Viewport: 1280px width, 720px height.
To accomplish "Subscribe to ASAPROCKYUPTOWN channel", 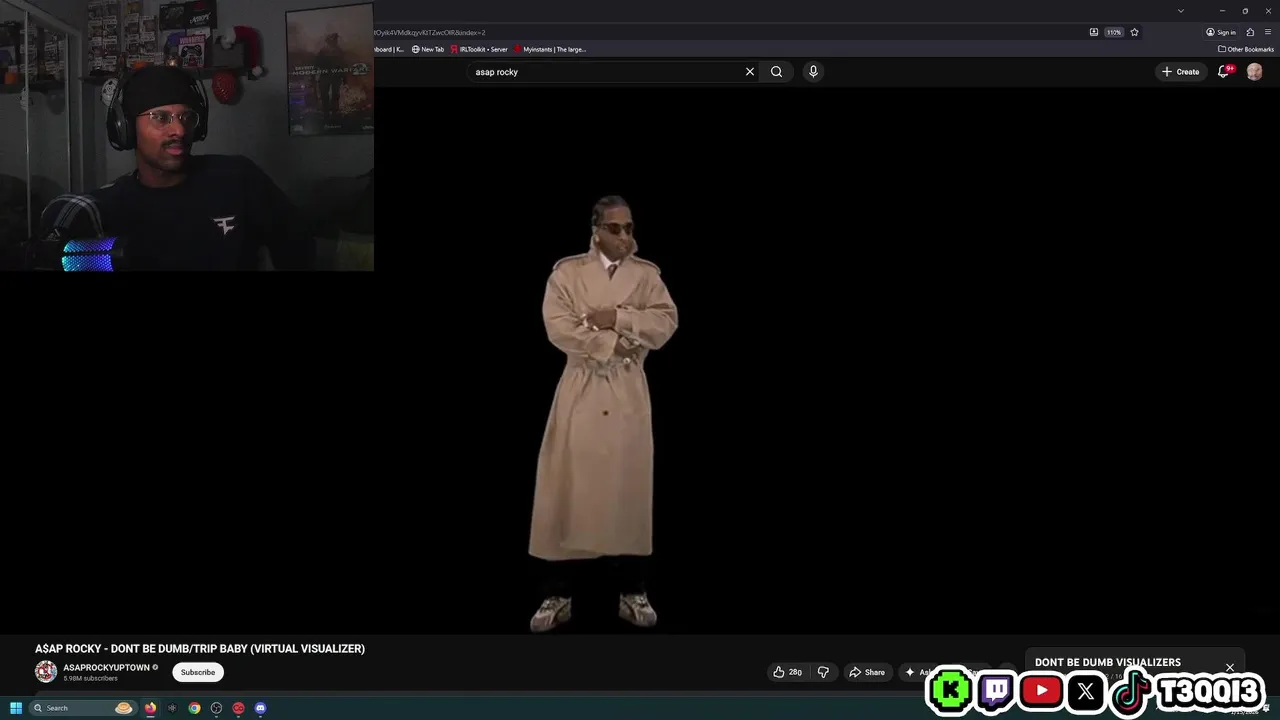I will coord(198,672).
